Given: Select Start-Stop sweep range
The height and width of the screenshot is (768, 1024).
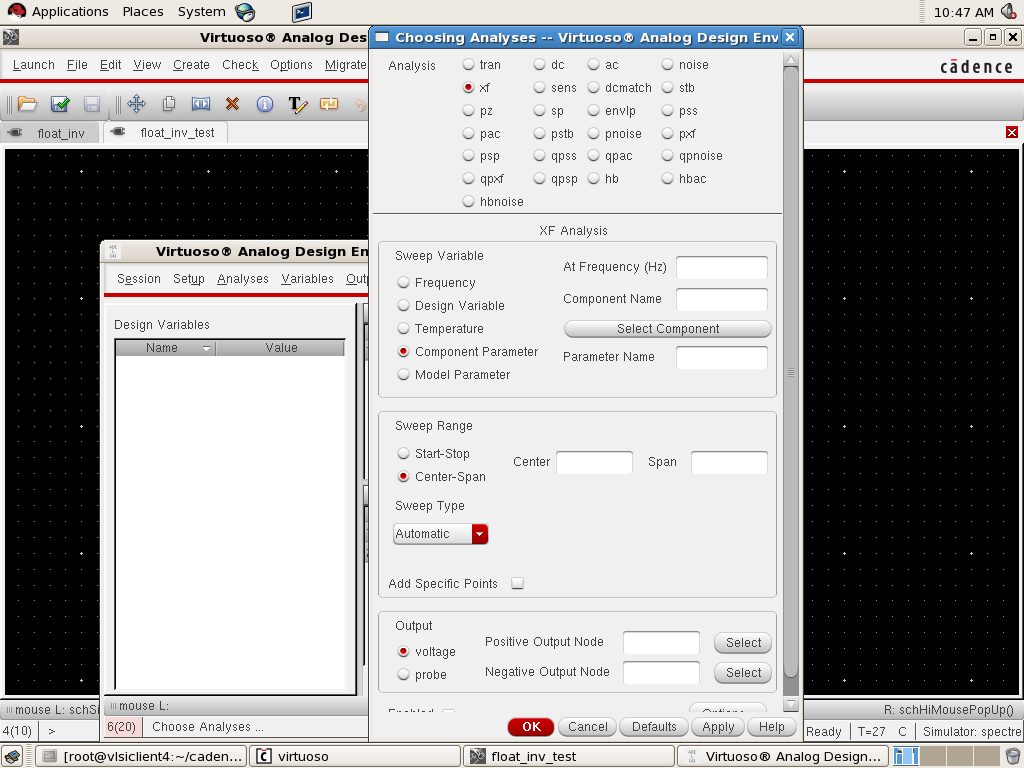Looking at the screenshot, I should [404, 453].
